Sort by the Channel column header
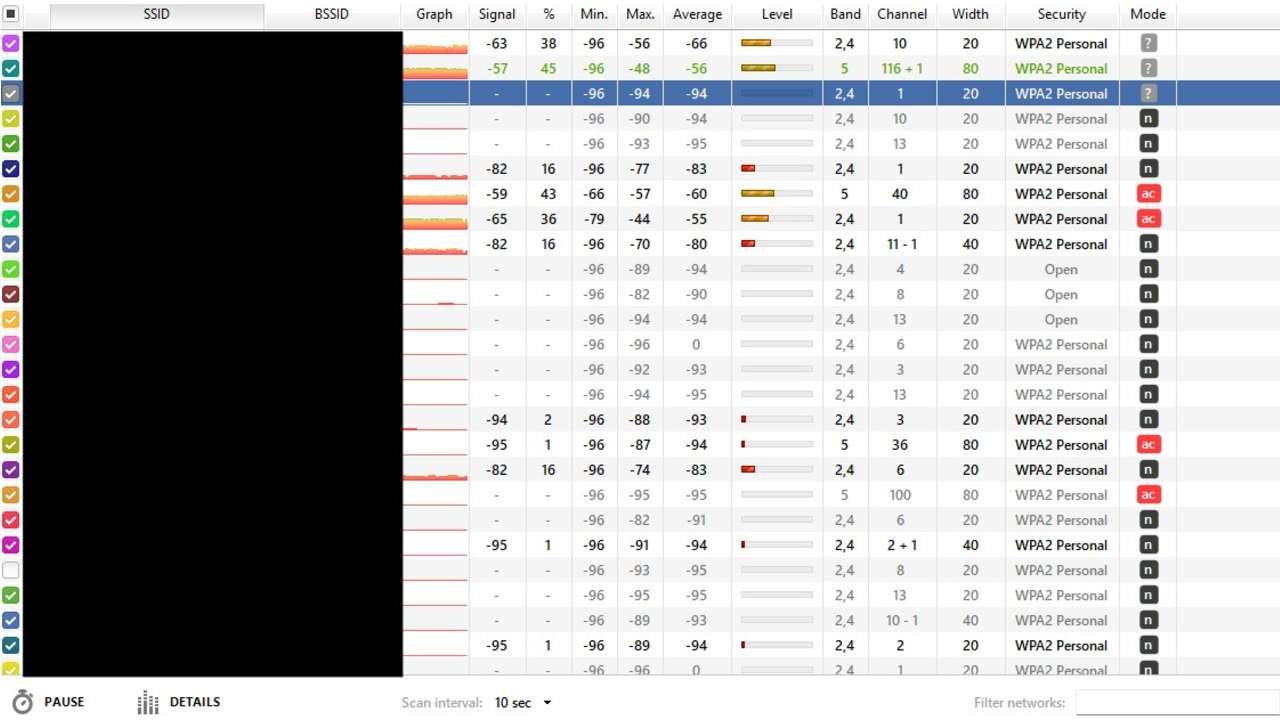 (902, 14)
